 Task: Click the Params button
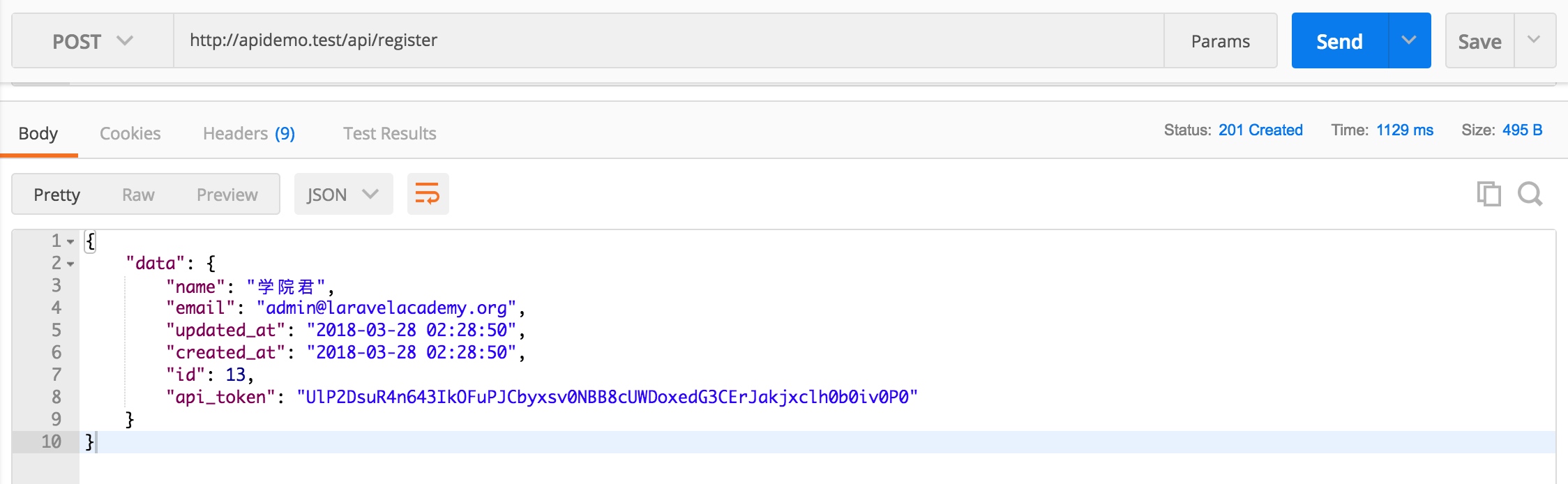point(1221,41)
